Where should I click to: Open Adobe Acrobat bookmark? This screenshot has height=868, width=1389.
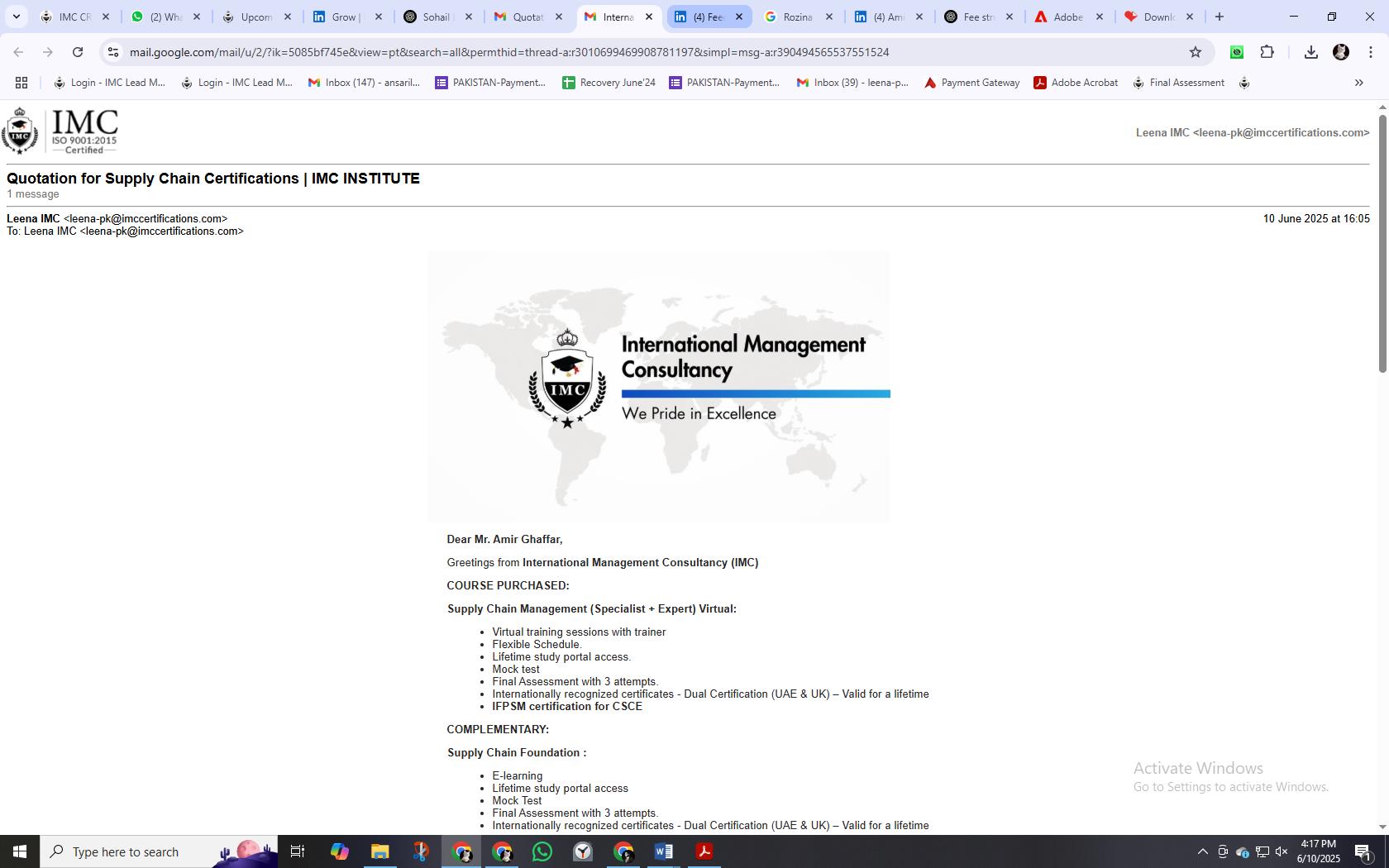coord(1076,83)
